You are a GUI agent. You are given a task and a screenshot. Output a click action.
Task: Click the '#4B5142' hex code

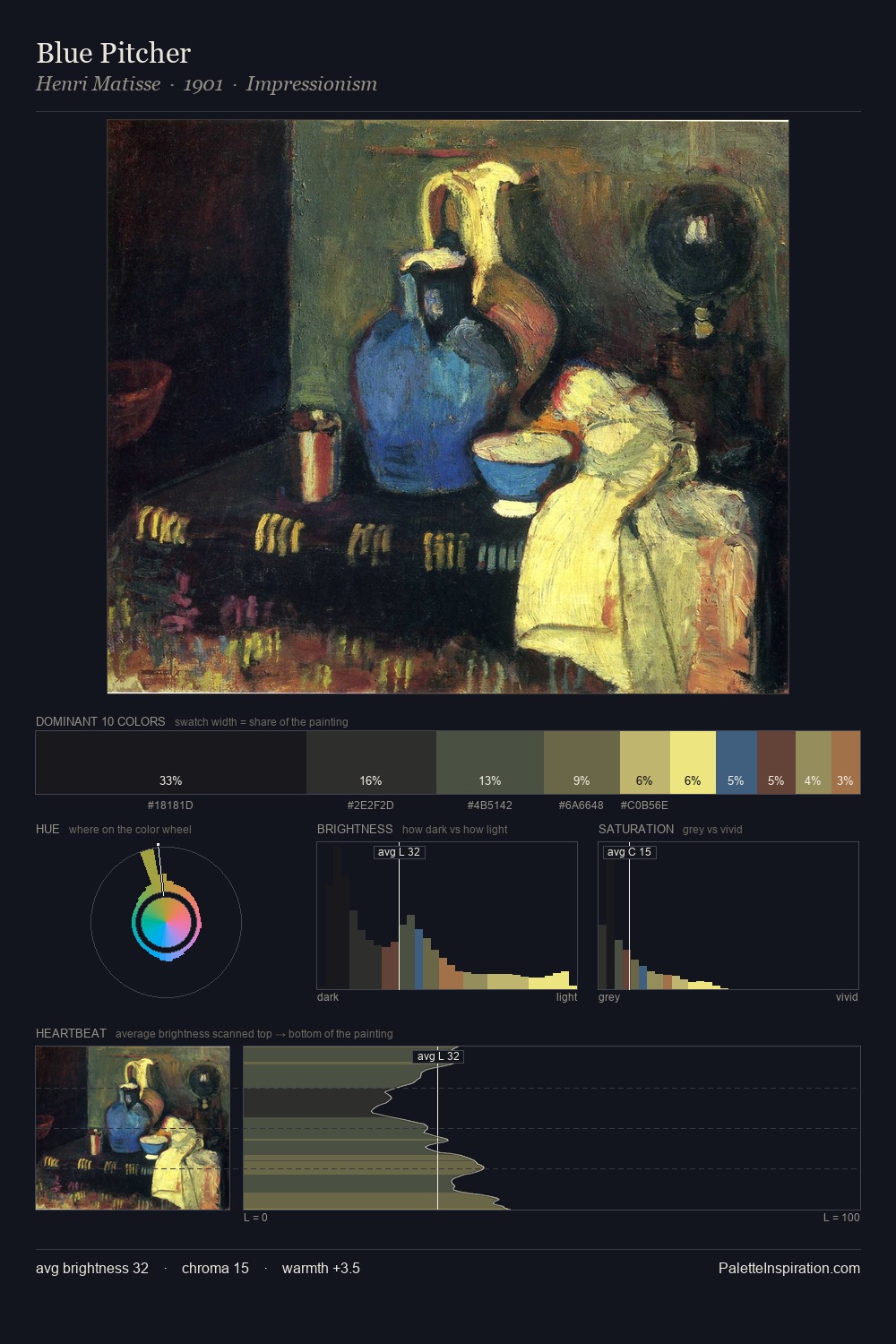[489, 805]
